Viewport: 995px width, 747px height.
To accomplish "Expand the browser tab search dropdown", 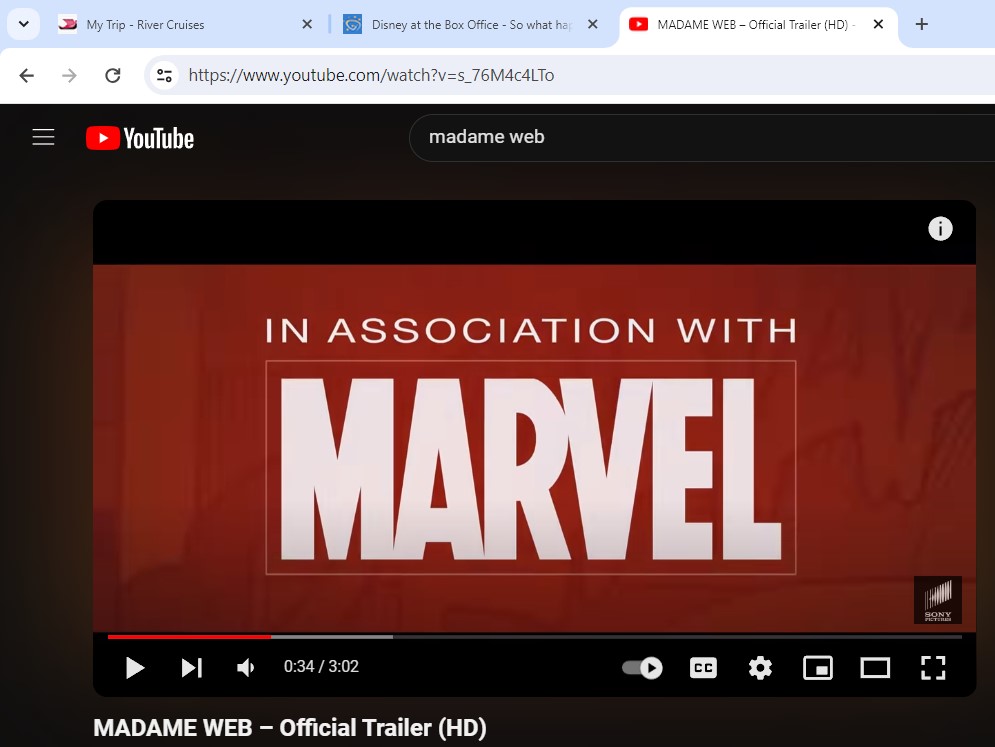I will [22, 24].
